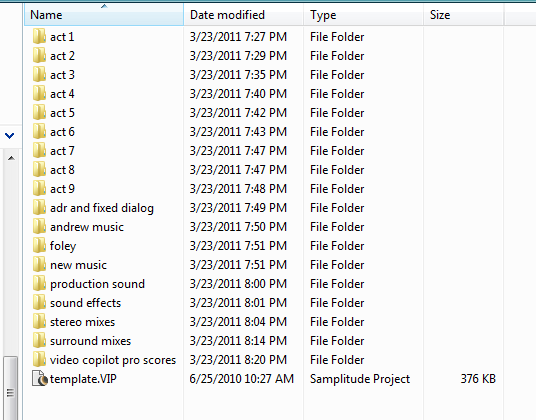Select the act 1 folder icon
This screenshot has width=536, height=420.
[x=39, y=36]
